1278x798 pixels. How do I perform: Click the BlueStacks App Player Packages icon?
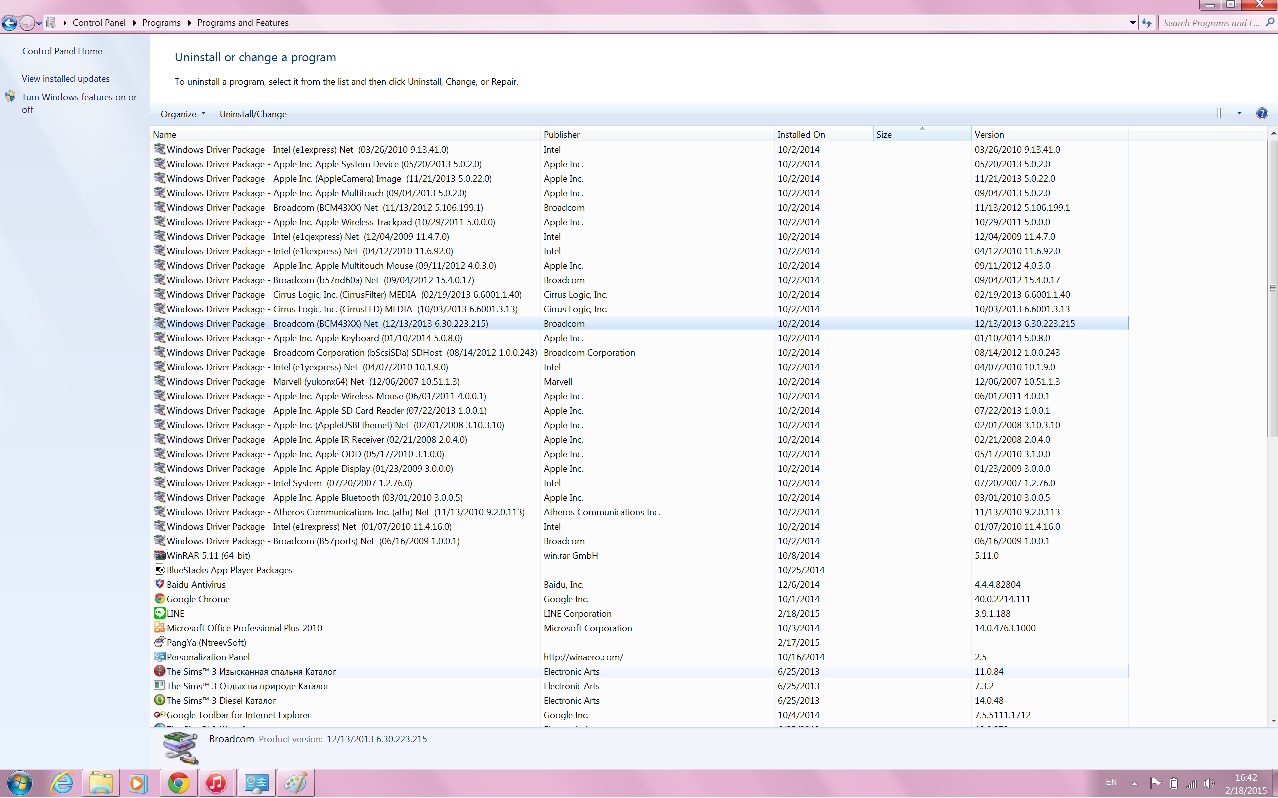[159, 570]
